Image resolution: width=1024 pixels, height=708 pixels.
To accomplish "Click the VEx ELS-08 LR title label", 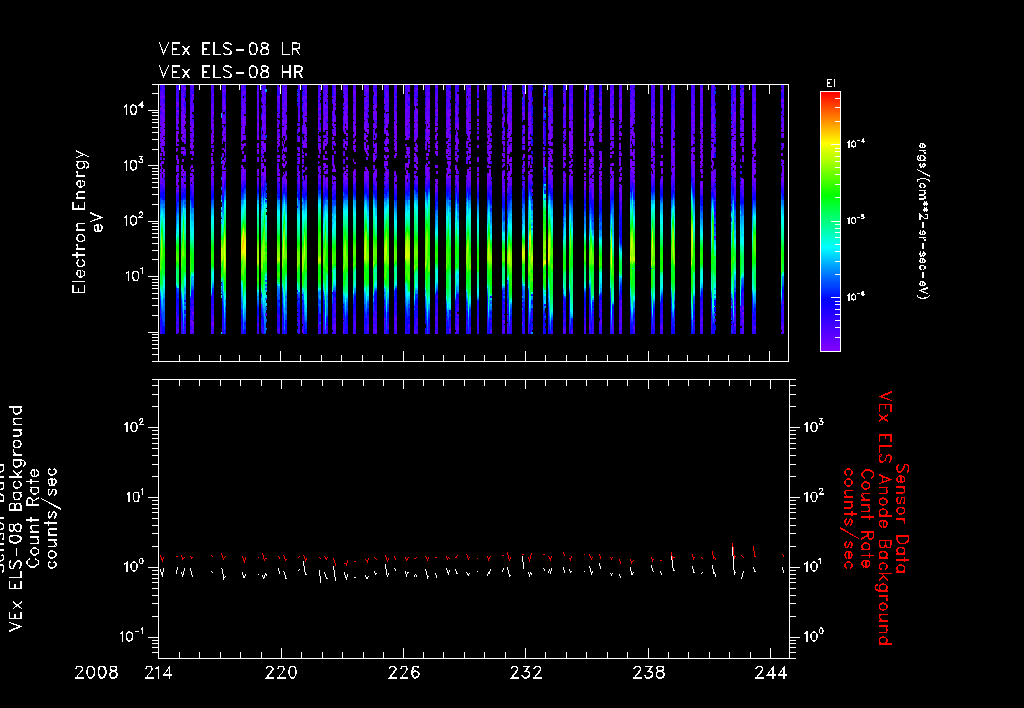I will click(230, 49).
